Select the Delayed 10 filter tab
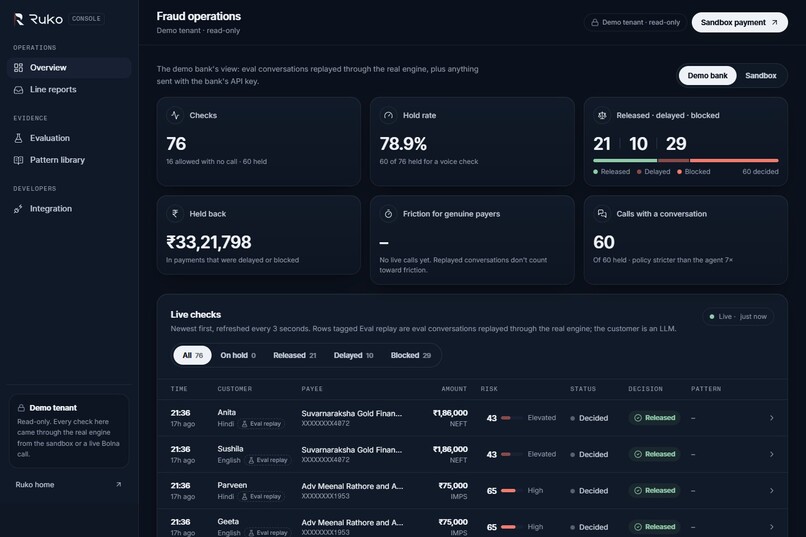 (354, 355)
